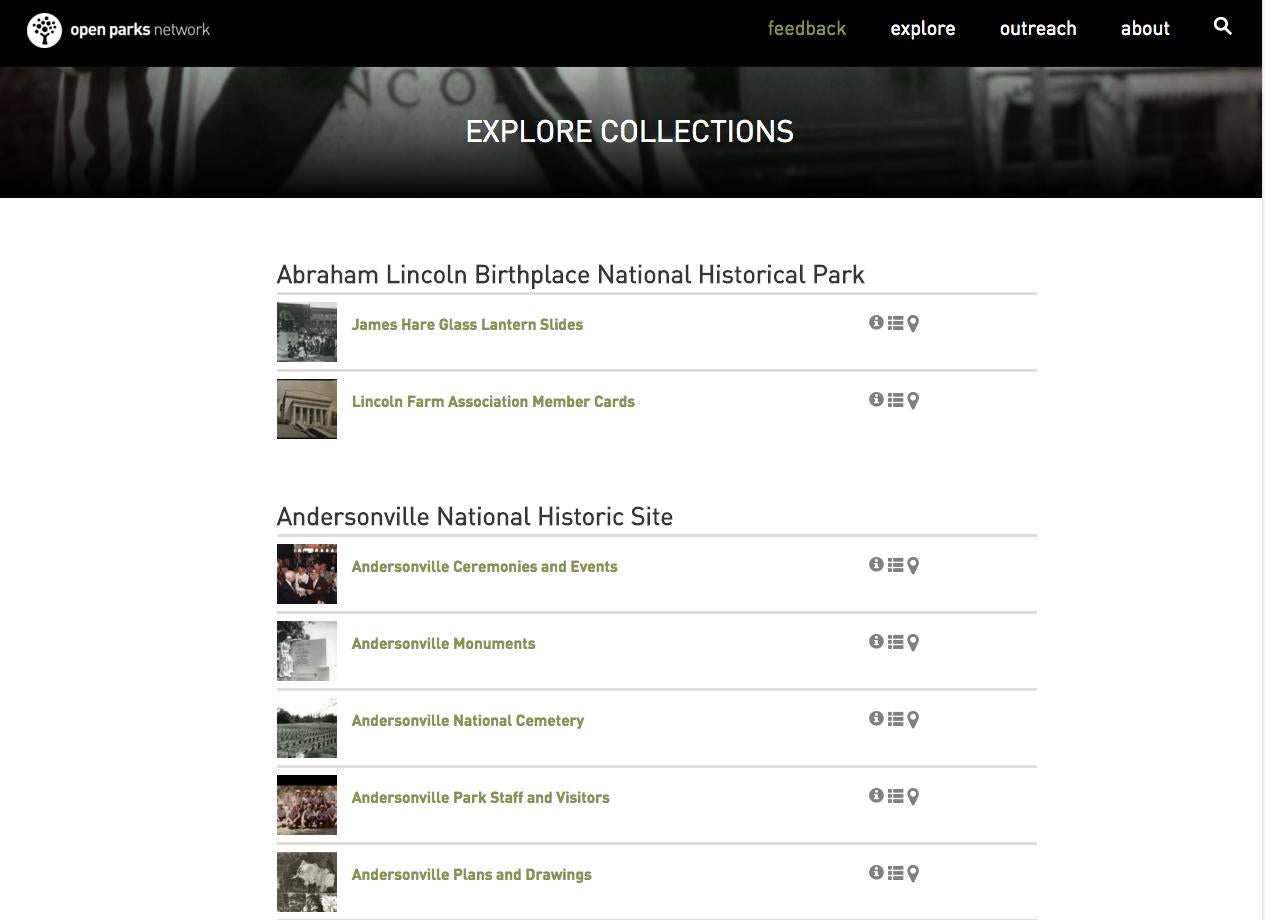Image resolution: width=1265 pixels, height=920 pixels.
Task: Open map pin for Andersonville Monuments
Action: (913, 643)
